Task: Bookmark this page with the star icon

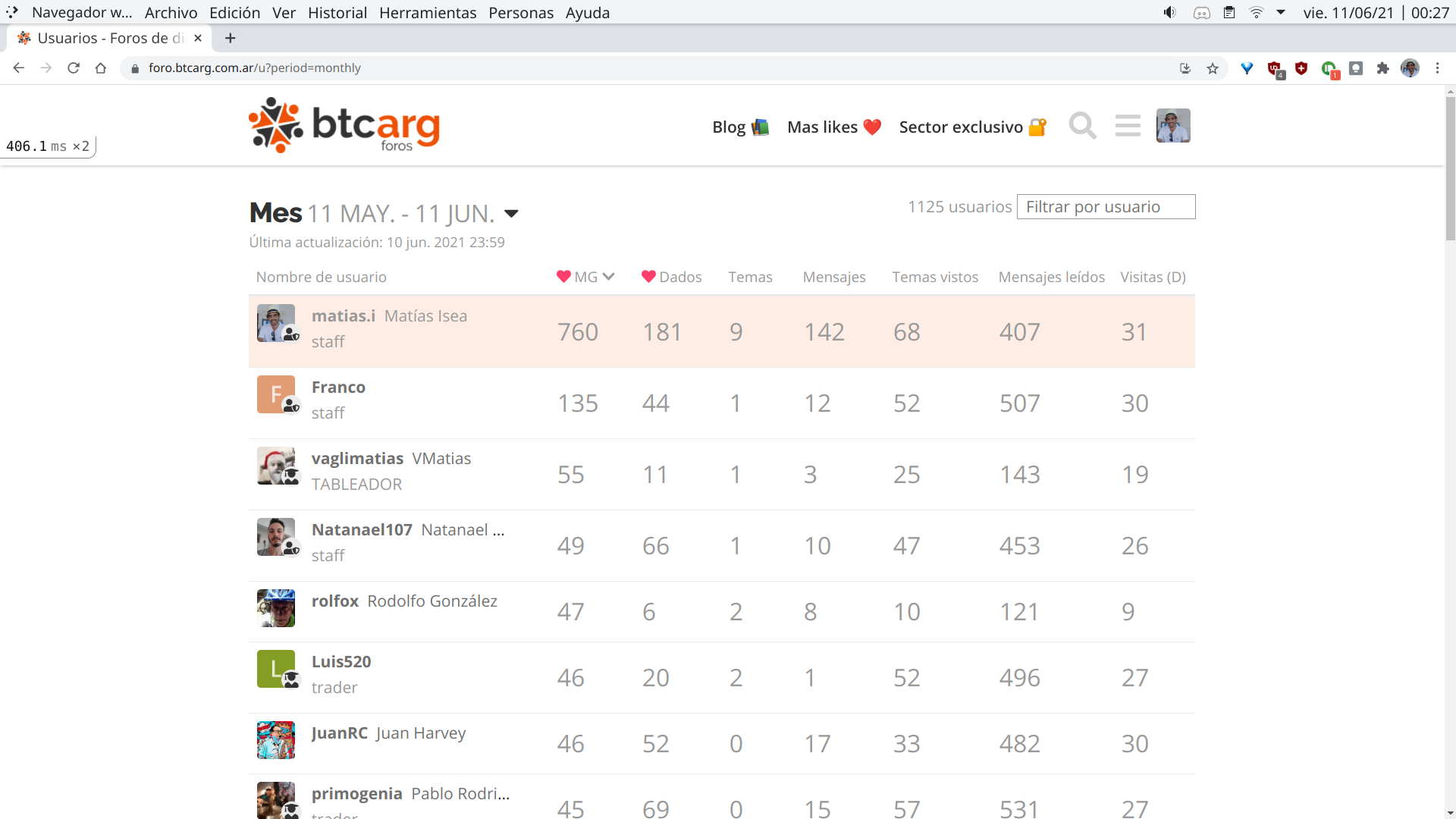Action: coord(1213,68)
